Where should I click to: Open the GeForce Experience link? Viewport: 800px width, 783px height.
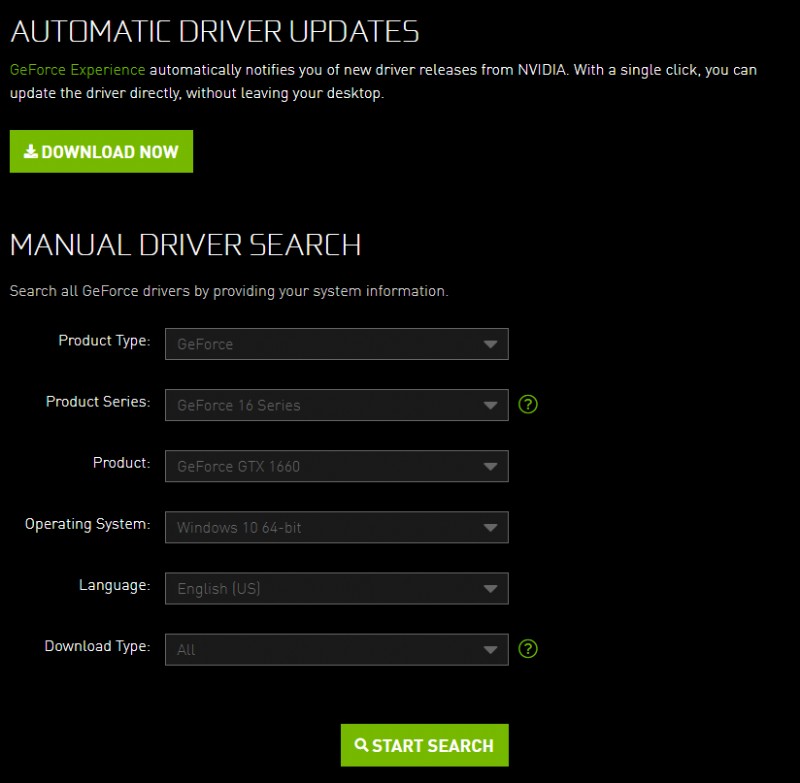78,70
